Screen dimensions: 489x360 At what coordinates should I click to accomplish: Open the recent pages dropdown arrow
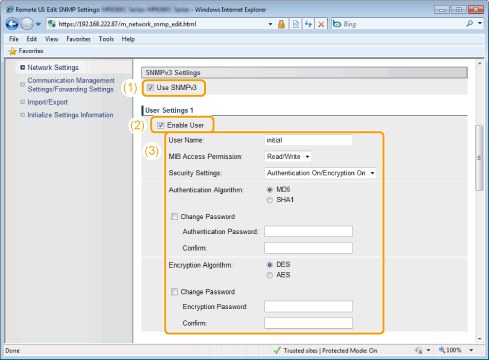38,24
